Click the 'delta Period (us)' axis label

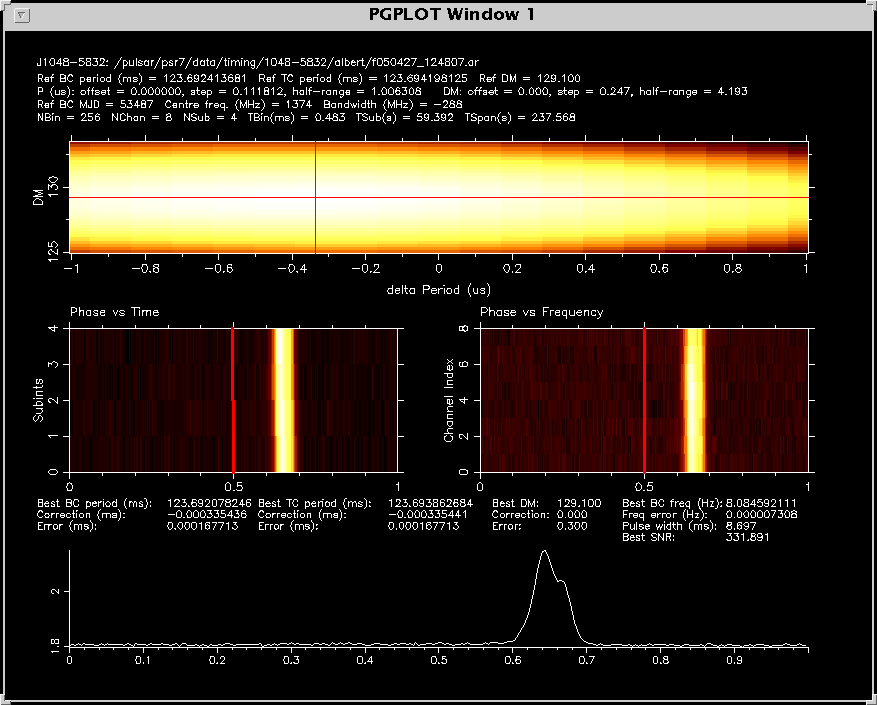[x=438, y=289]
